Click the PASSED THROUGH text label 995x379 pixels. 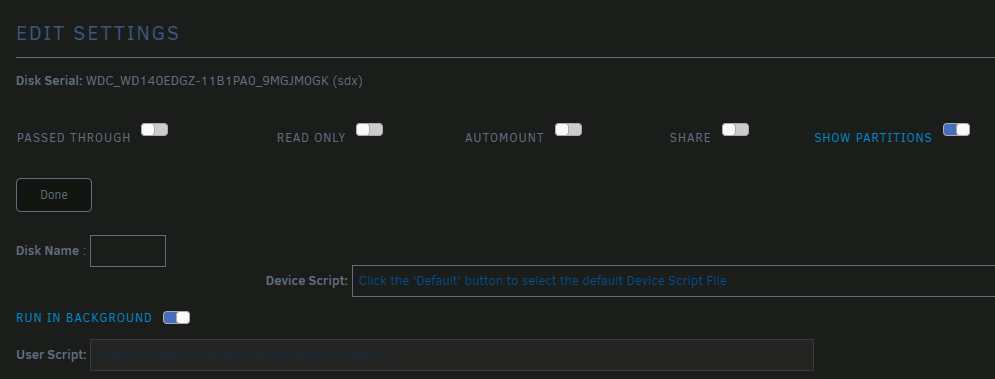tap(74, 138)
